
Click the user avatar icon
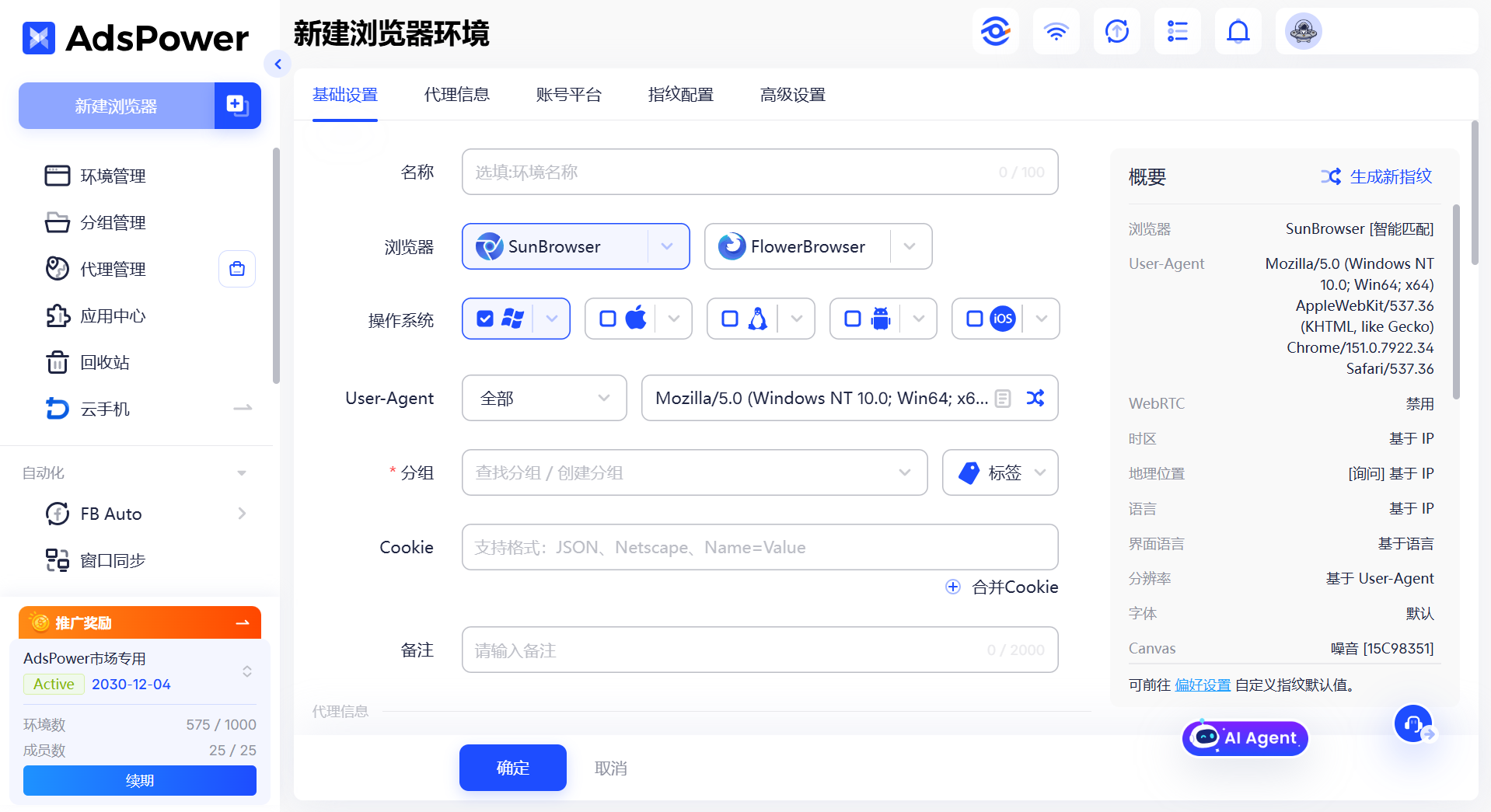coord(1303,31)
